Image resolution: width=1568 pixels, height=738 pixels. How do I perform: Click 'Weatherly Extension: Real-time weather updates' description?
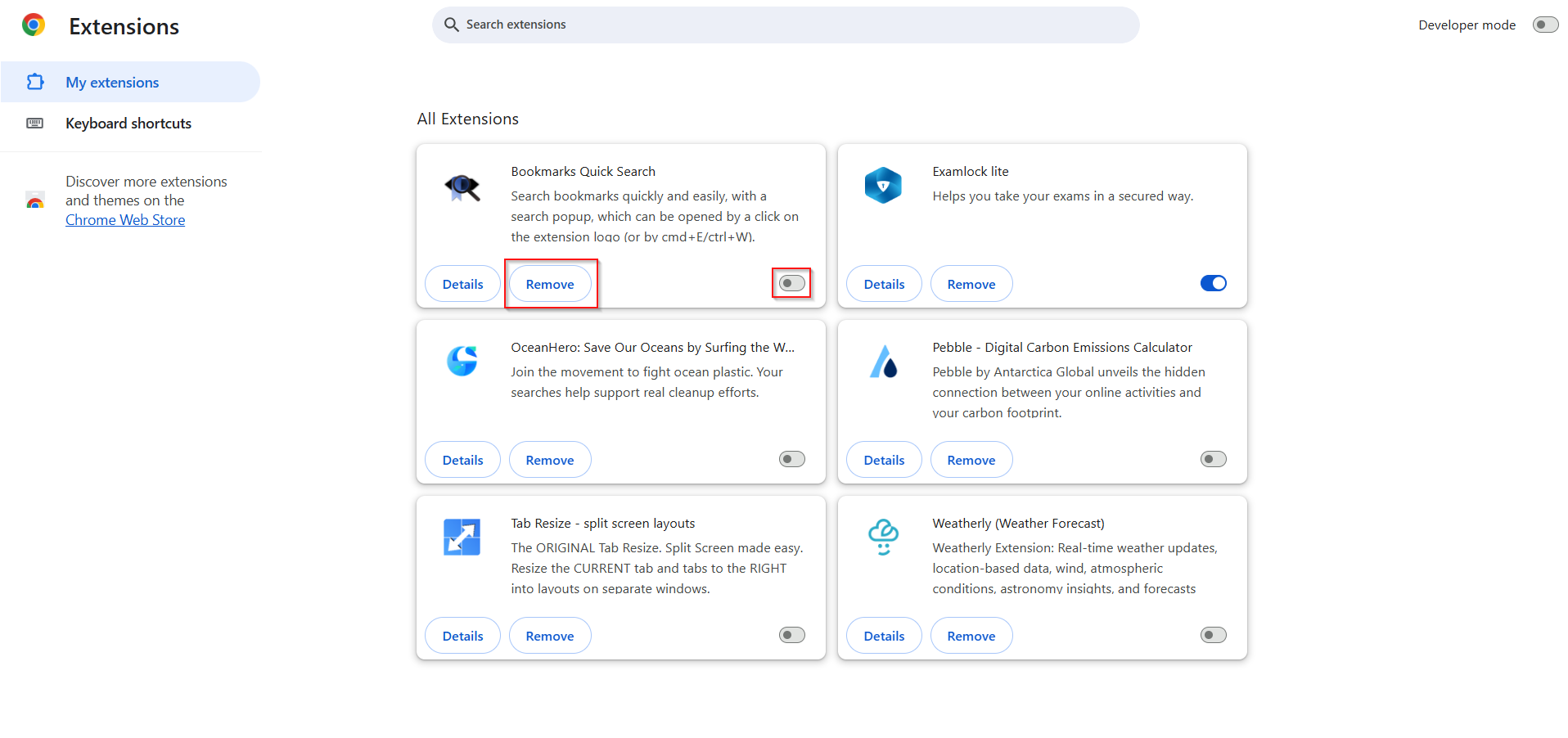click(x=1075, y=569)
